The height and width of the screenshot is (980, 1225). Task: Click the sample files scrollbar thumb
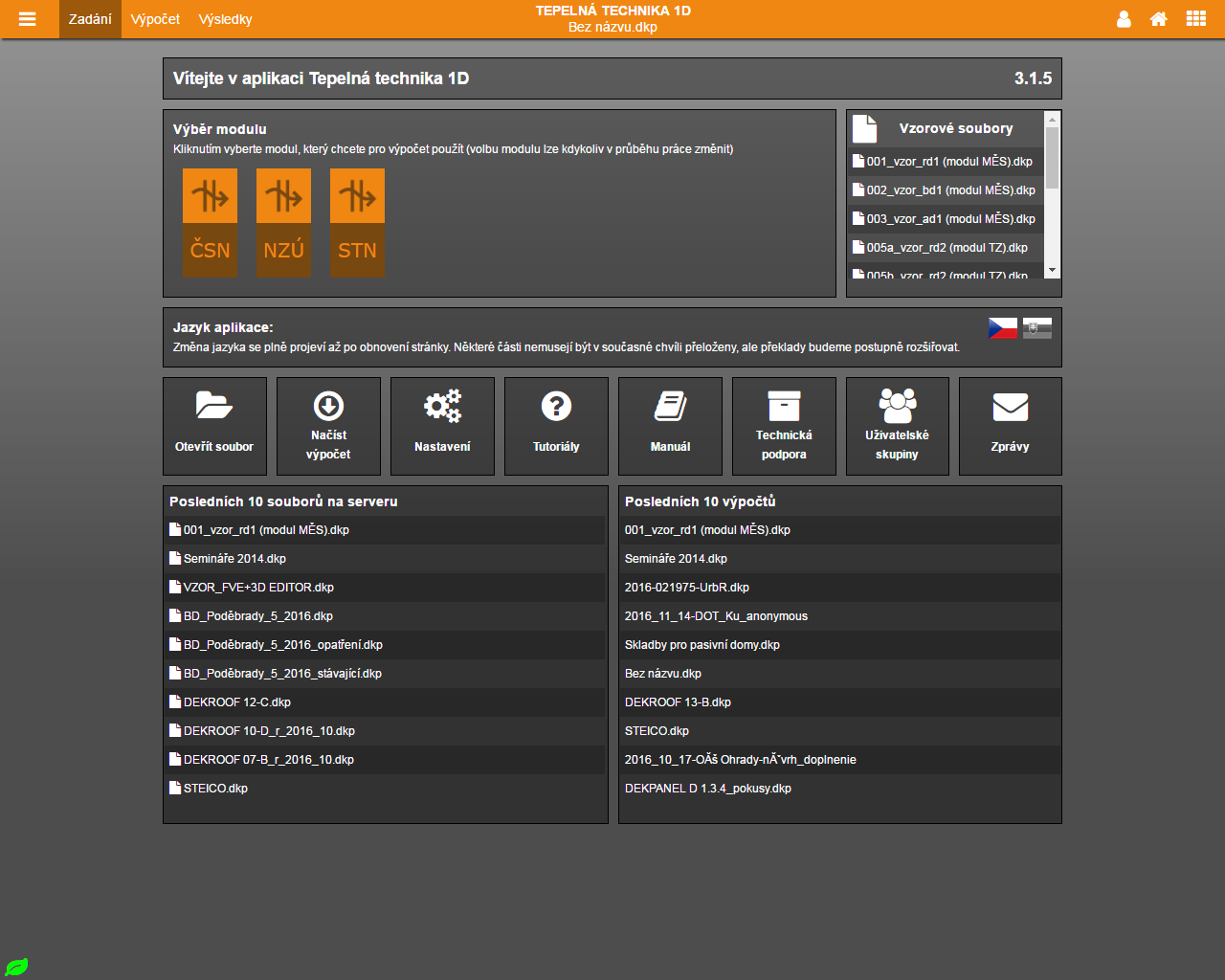click(x=1052, y=158)
